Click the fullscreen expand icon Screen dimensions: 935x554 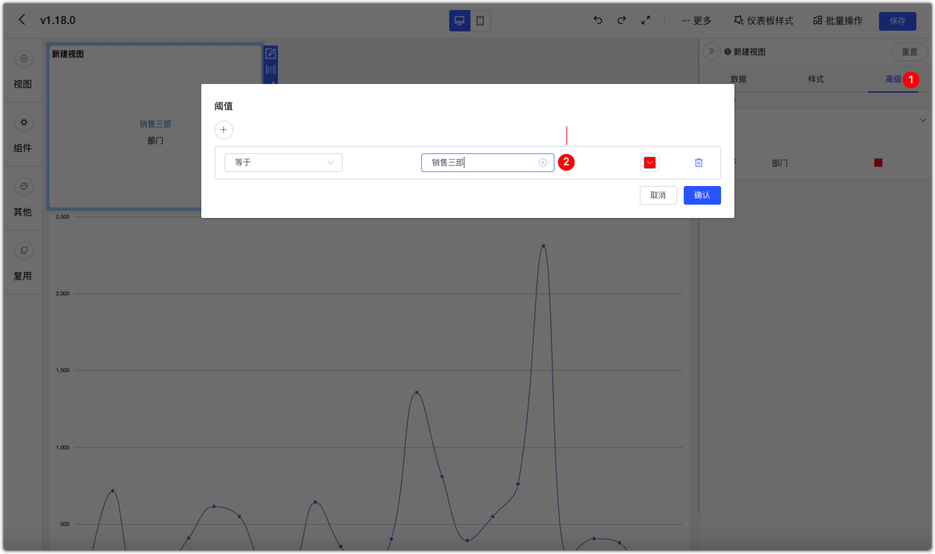(646, 20)
